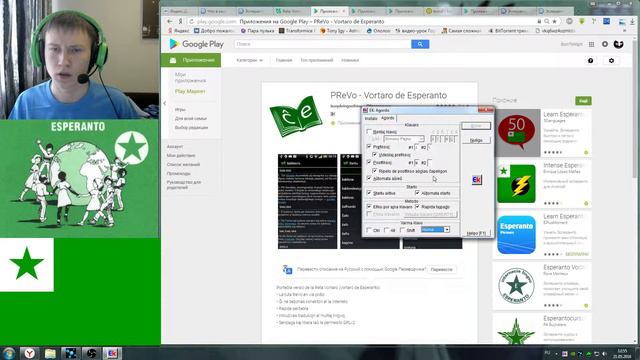Toggle the Alt modifier checkbox
The image size is (640, 360).
(386, 230)
